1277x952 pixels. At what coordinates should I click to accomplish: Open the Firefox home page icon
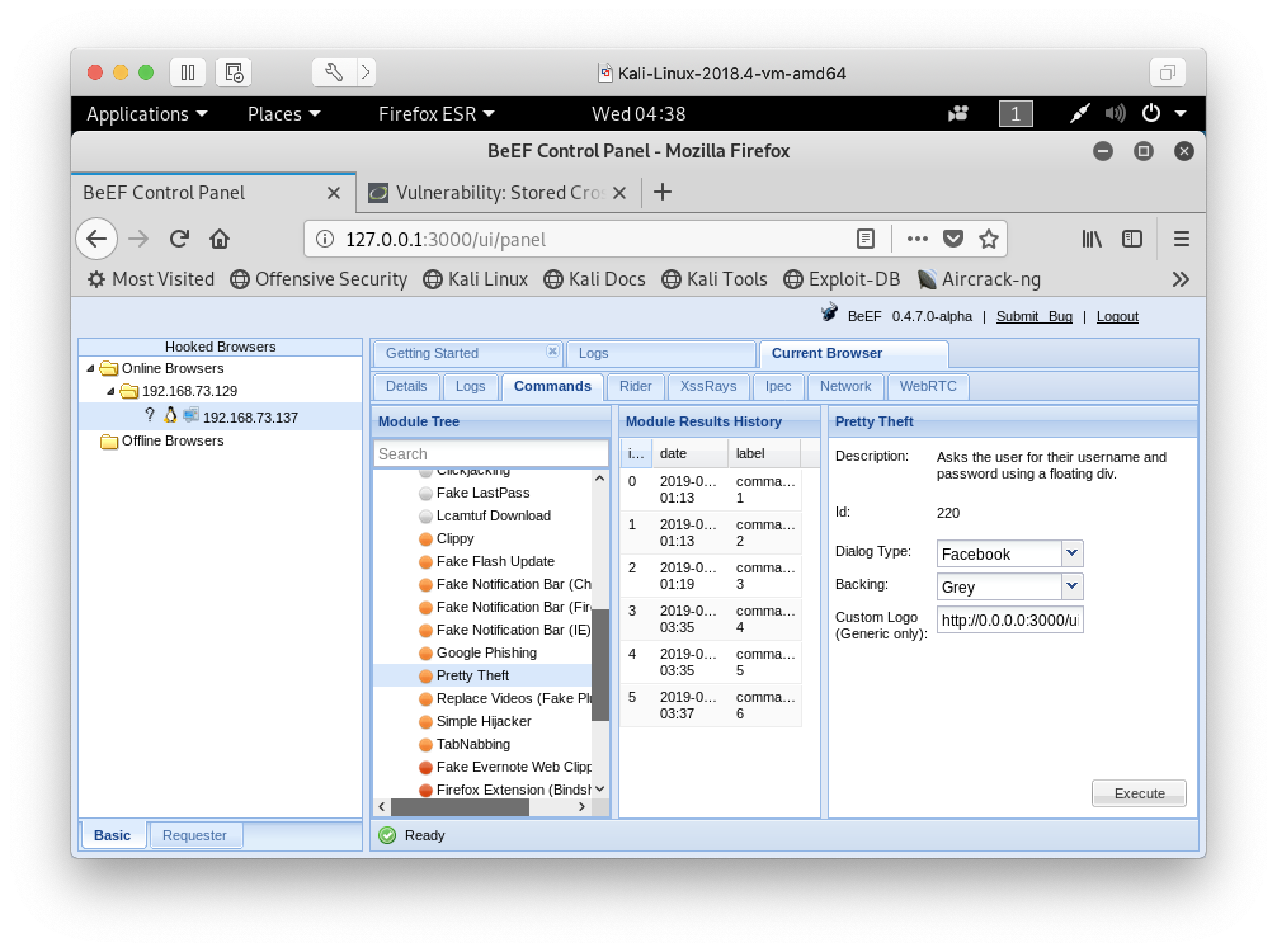point(220,239)
